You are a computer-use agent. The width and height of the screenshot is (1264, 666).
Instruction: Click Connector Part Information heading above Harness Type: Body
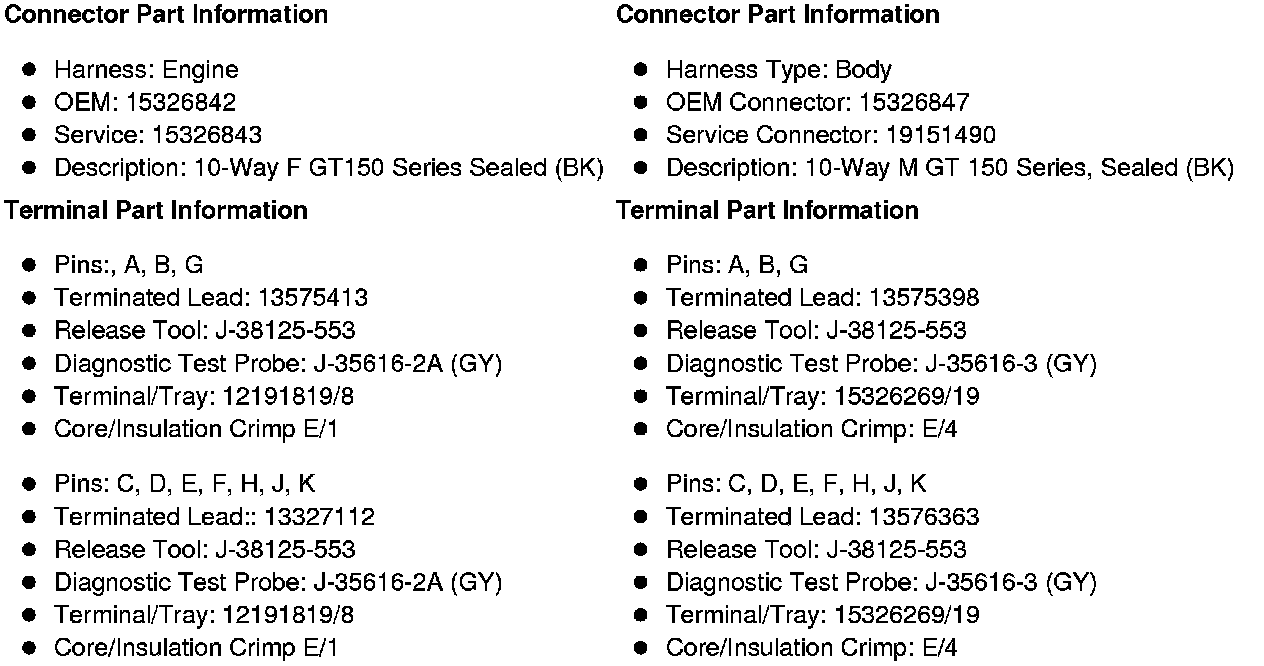coord(777,15)
